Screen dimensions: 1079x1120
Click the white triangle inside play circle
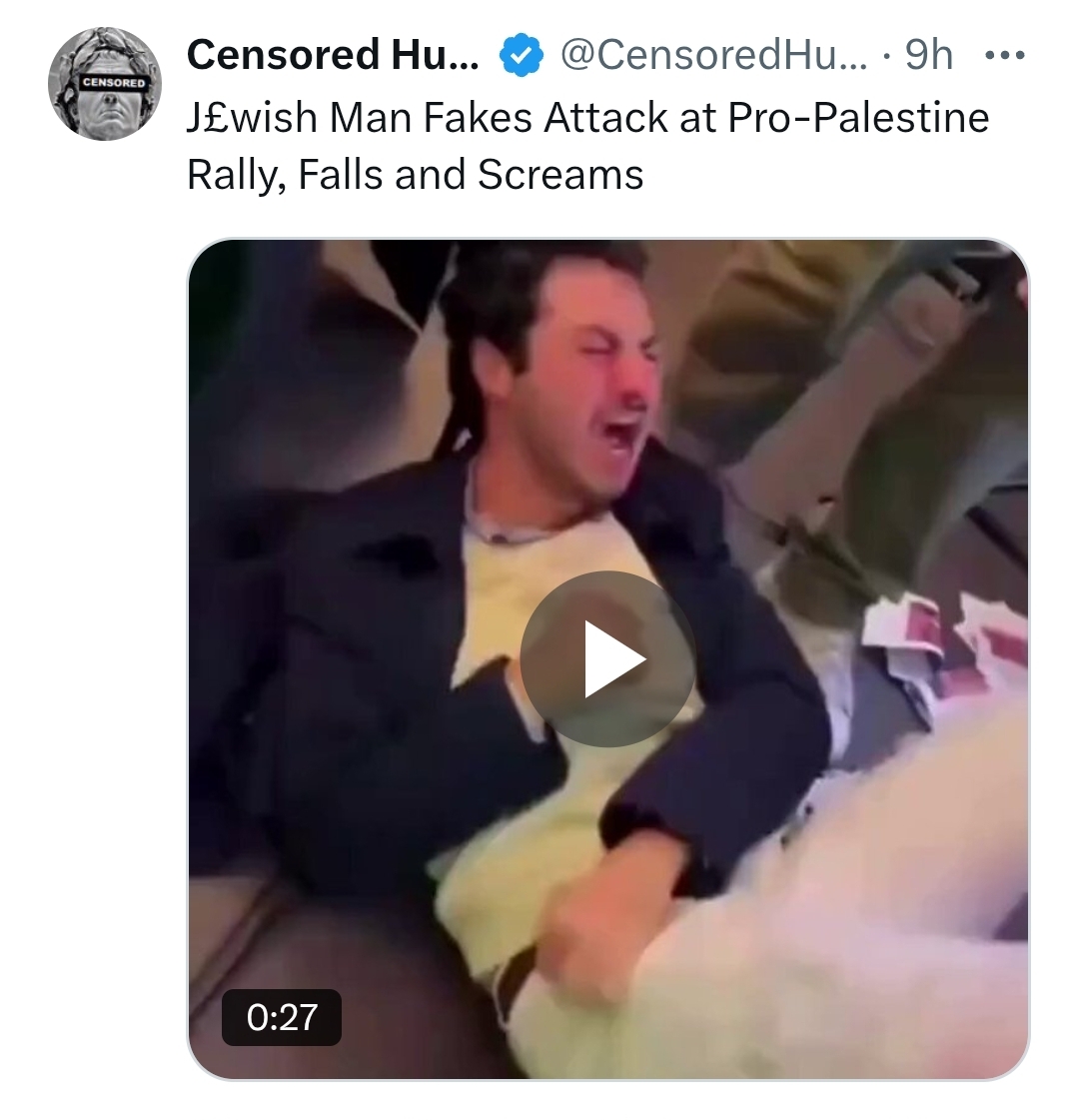tap(612, 659)
